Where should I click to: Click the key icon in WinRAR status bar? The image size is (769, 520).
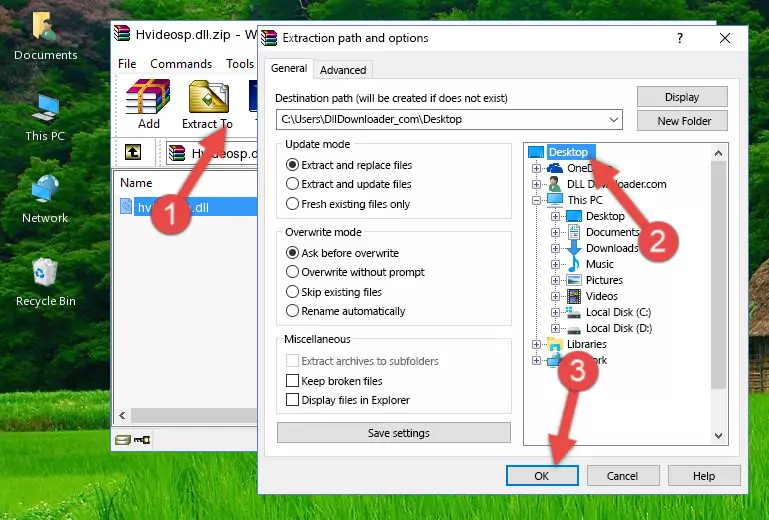[142, 440]
